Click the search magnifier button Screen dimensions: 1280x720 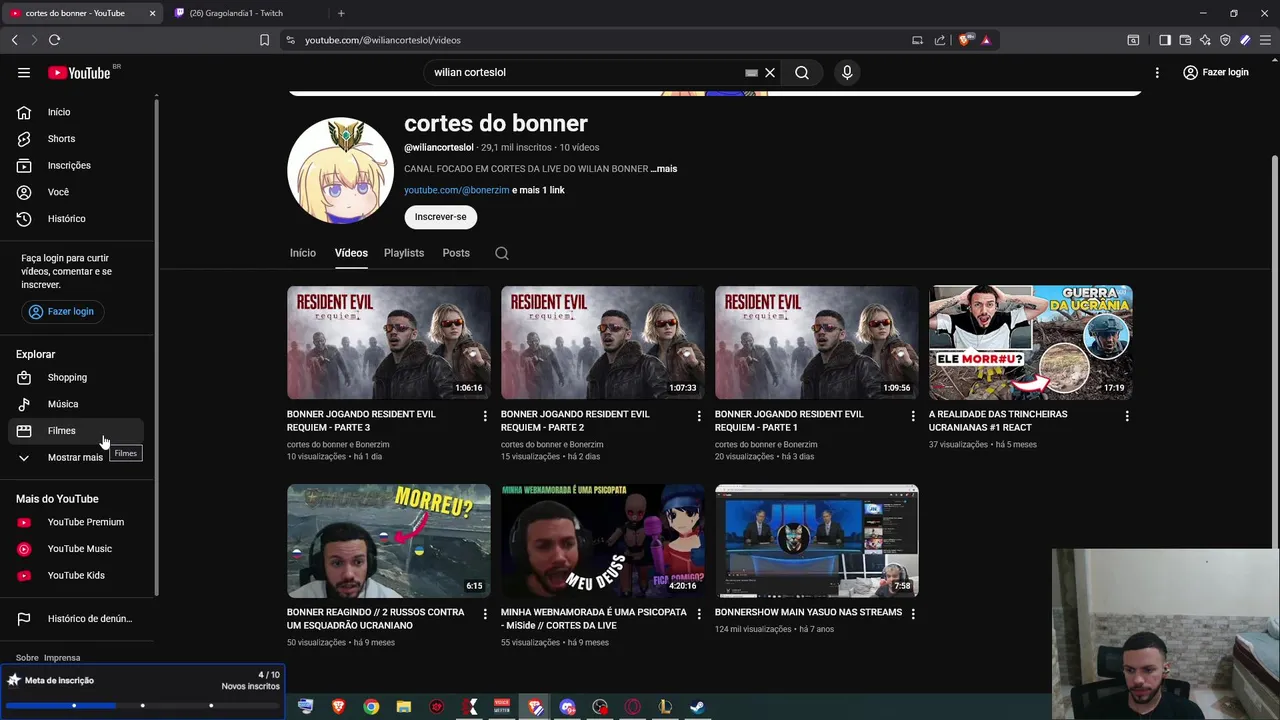tap(802, 72)
